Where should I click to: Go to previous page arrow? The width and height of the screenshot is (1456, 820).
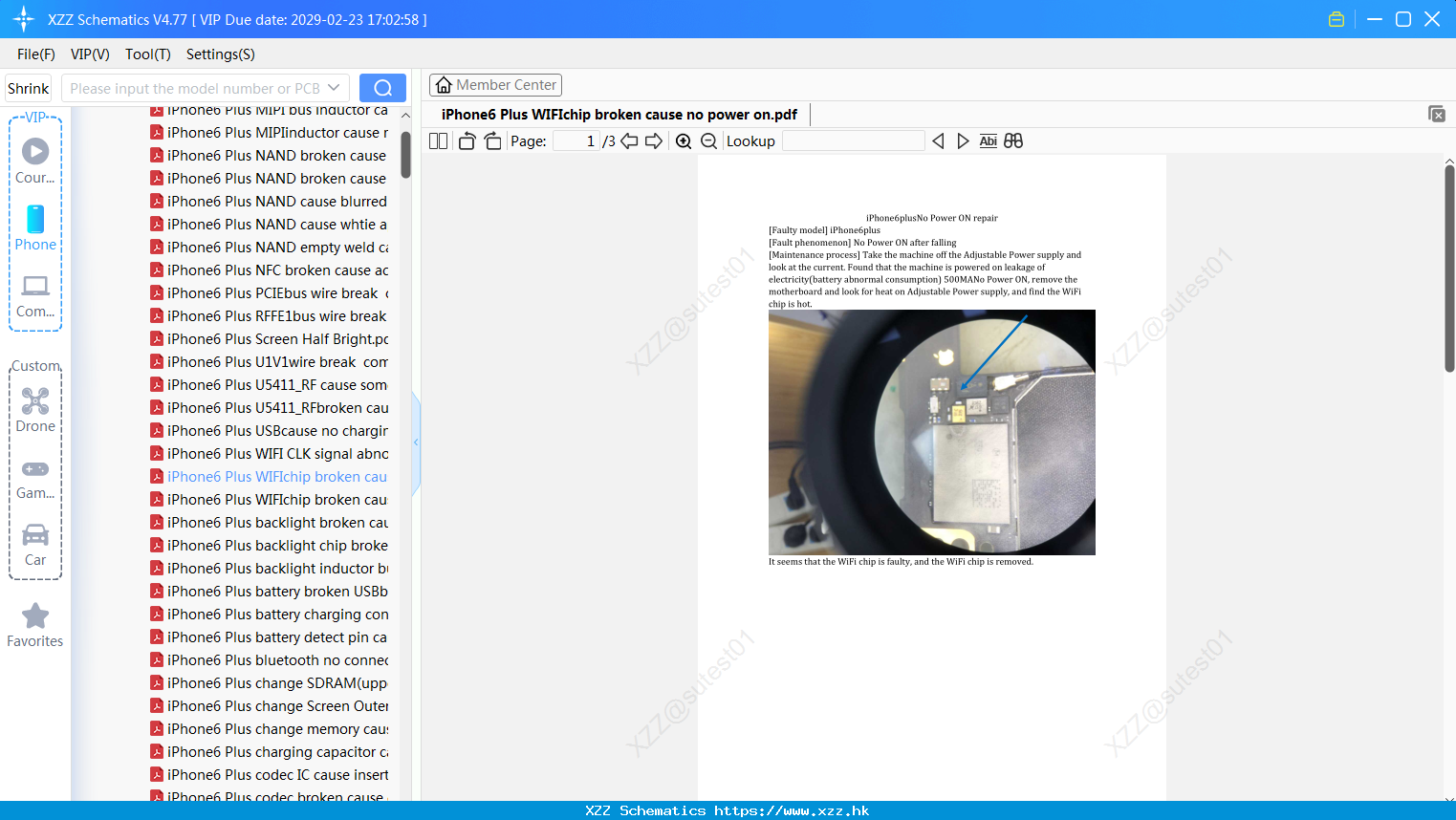tap(629, 141)
